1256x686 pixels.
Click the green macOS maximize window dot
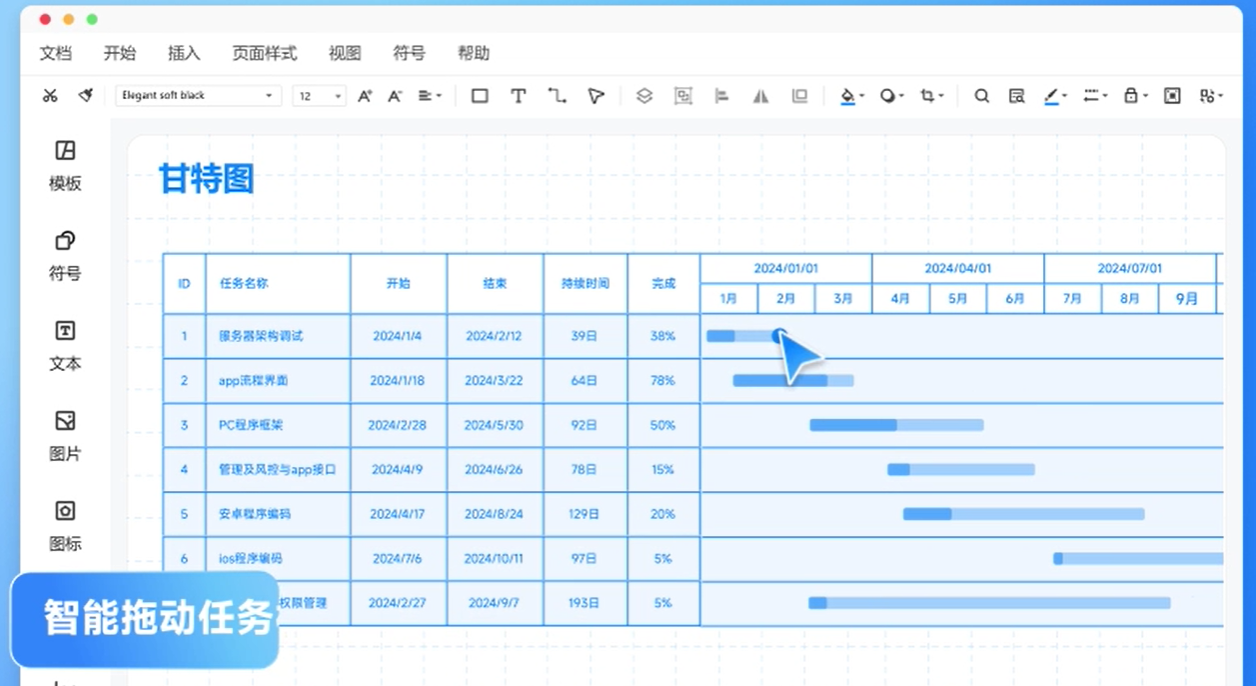[92, 19]
